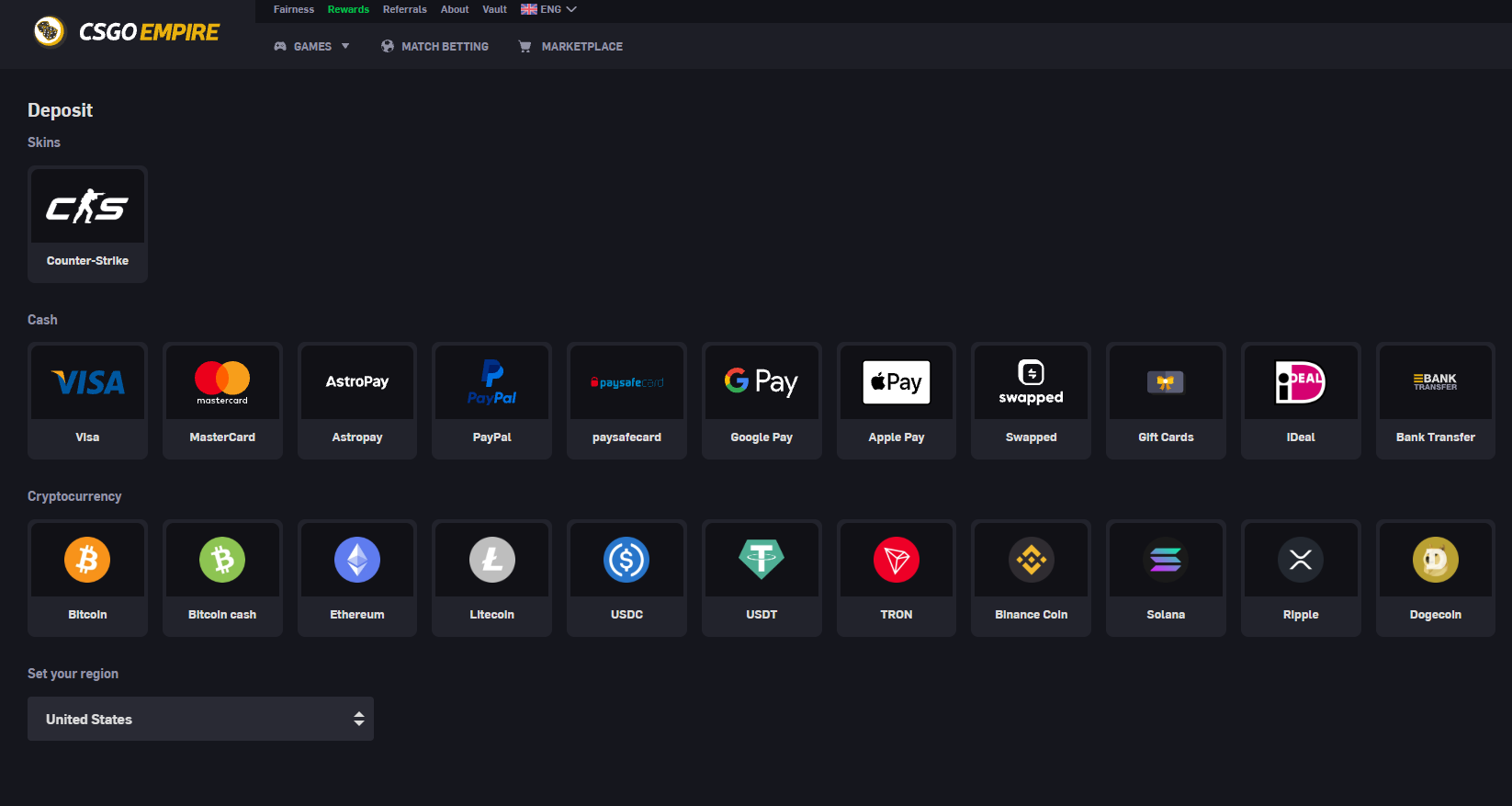Choose Ripple deposit option

pos(1301,578)
